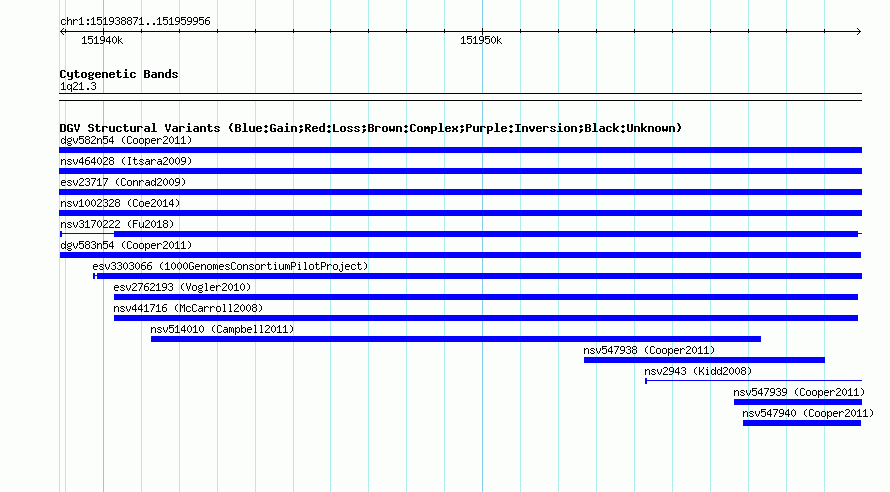This screenshot has width=890, height=492.
Task: Click the blue bar under esv2762193
Action: pyautogui.click(x=486, y=297)
